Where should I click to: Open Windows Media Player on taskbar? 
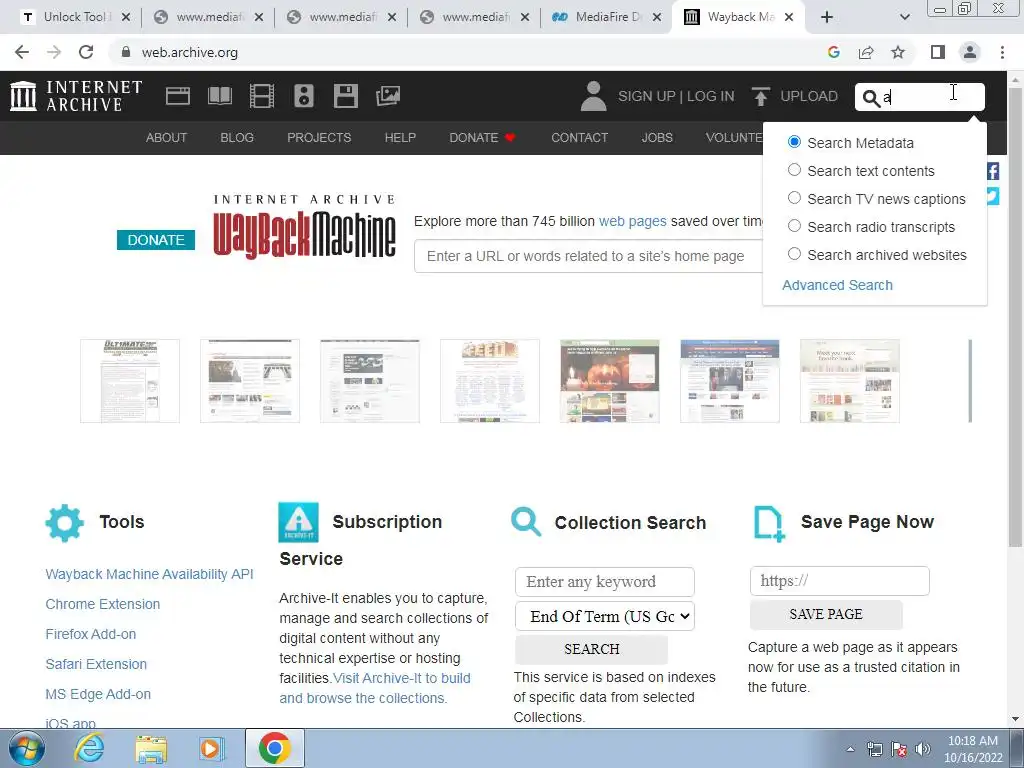pyautogui.click(x=210, y=748)
